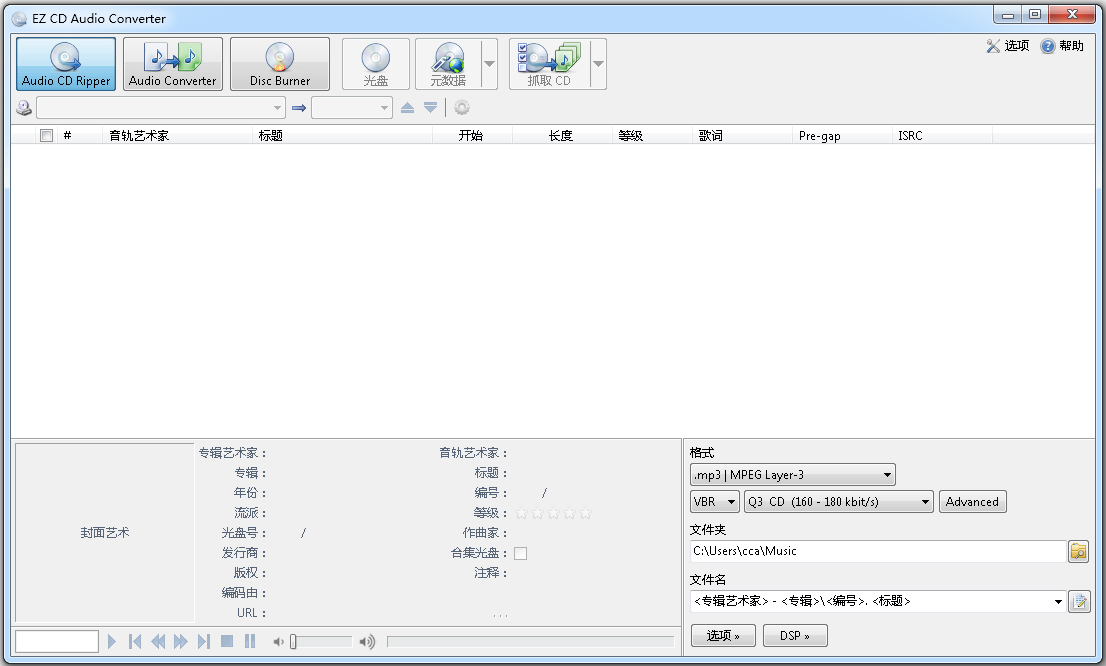Set the 等级 star rating
The height and width of the screenshot is (666, 1106).
pos(553,514)
